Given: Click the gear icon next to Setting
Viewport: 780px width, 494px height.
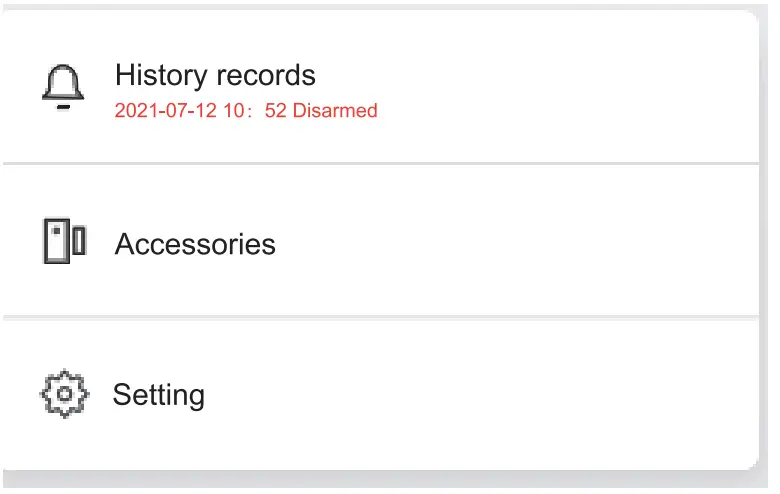Looking at the screenshot, I should (x=65, y=394).
